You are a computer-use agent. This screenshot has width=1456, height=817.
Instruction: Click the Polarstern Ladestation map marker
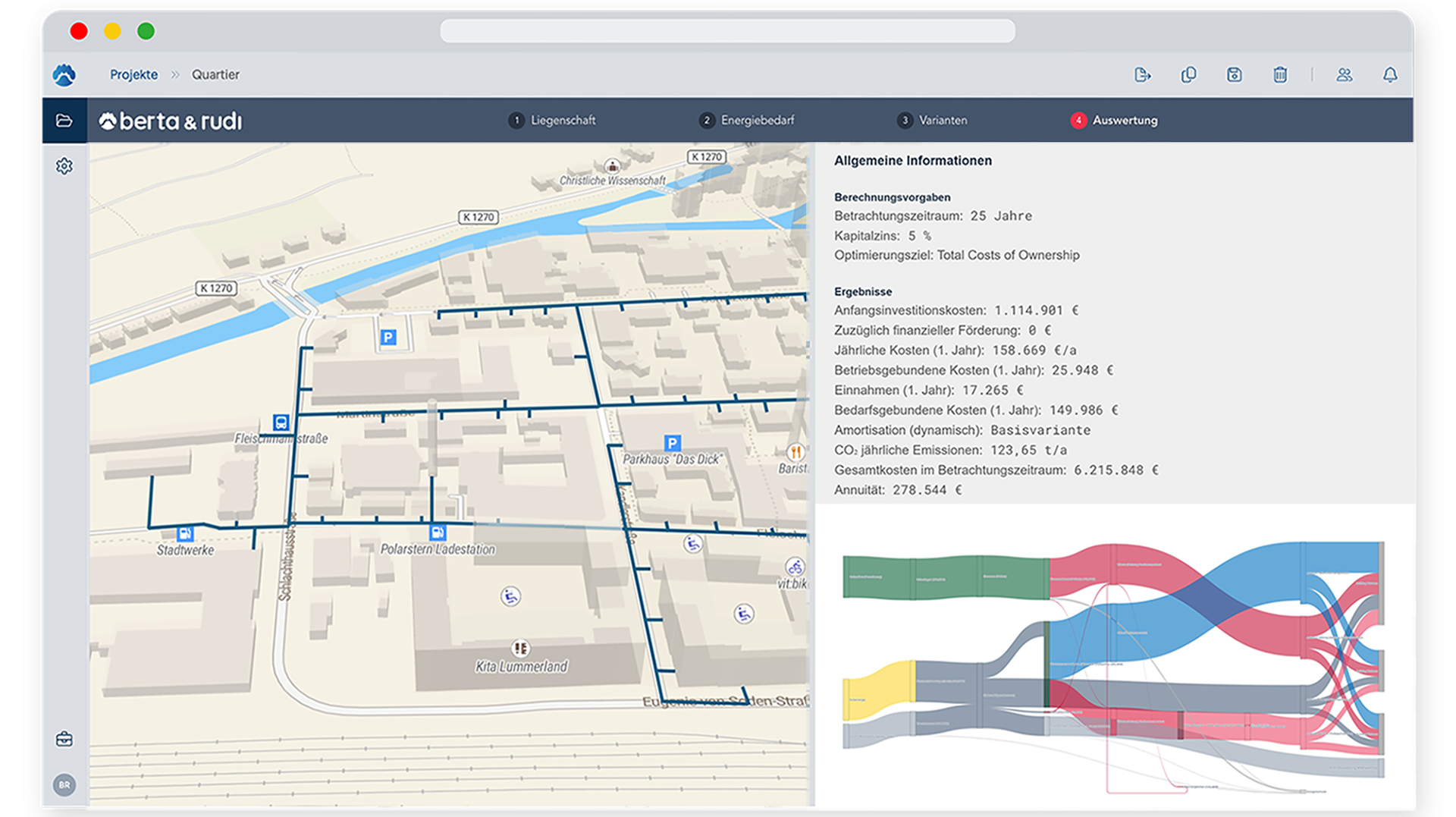point(438,533)
